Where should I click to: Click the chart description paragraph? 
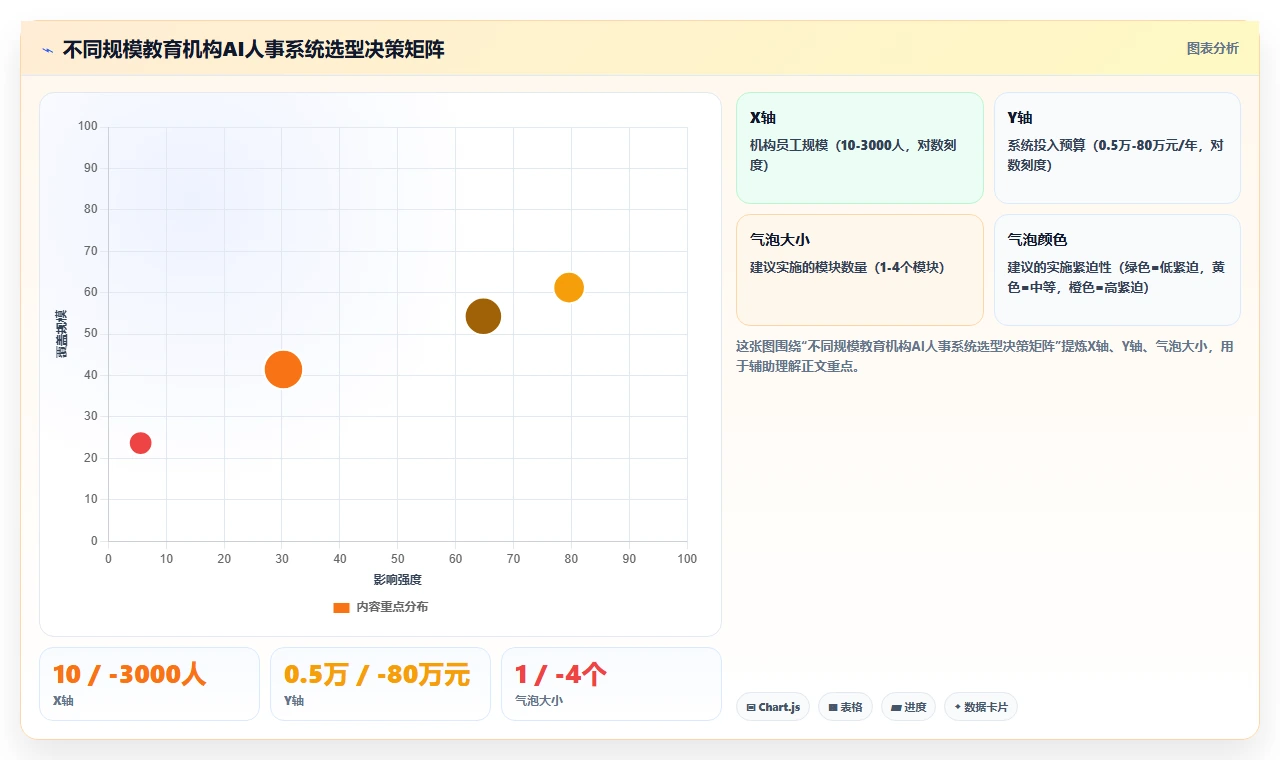987,356
